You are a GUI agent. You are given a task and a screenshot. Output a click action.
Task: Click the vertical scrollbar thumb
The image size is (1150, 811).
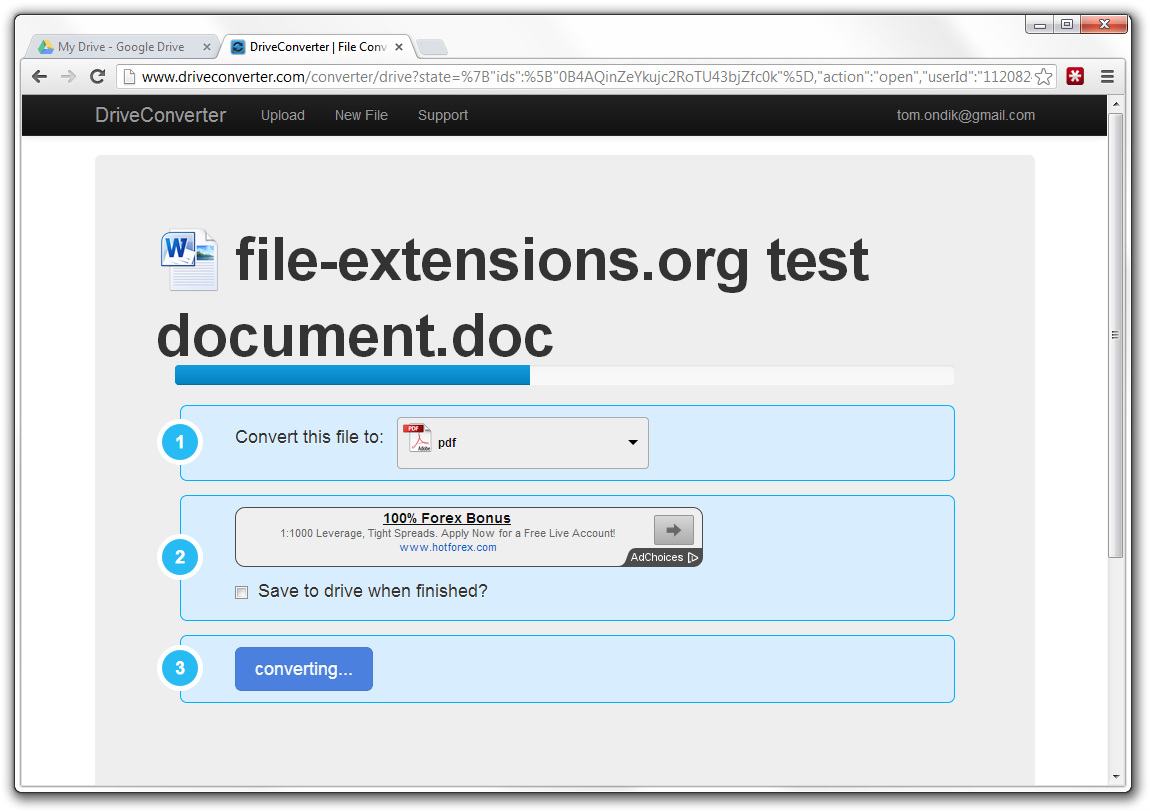coord(1115,335)
